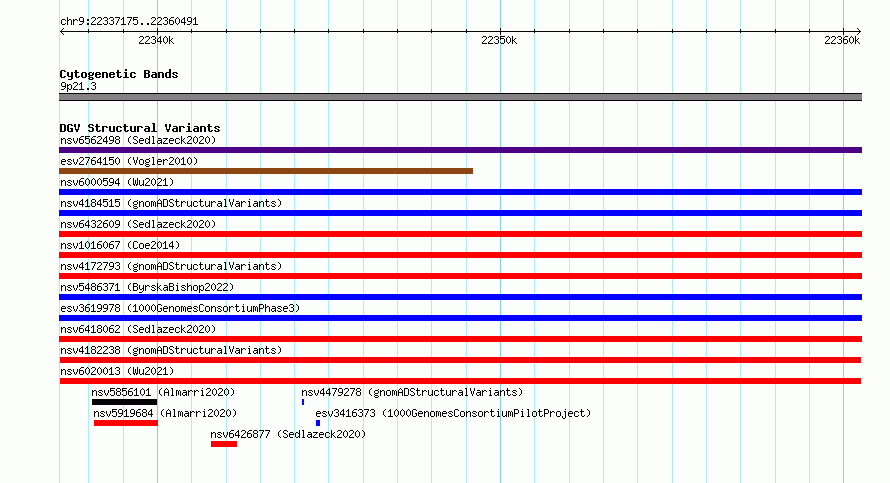Open variant nsv4184515 (gnomADStructuralVariants) label

click(171, 203)
